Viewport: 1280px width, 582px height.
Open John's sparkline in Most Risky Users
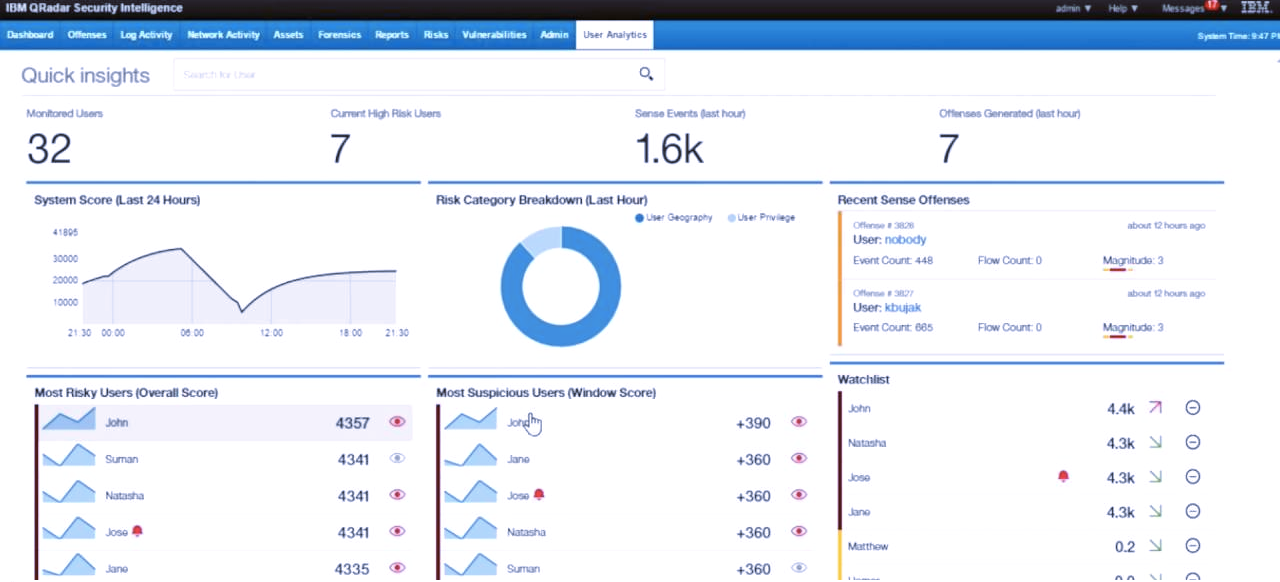click(69, 421)
